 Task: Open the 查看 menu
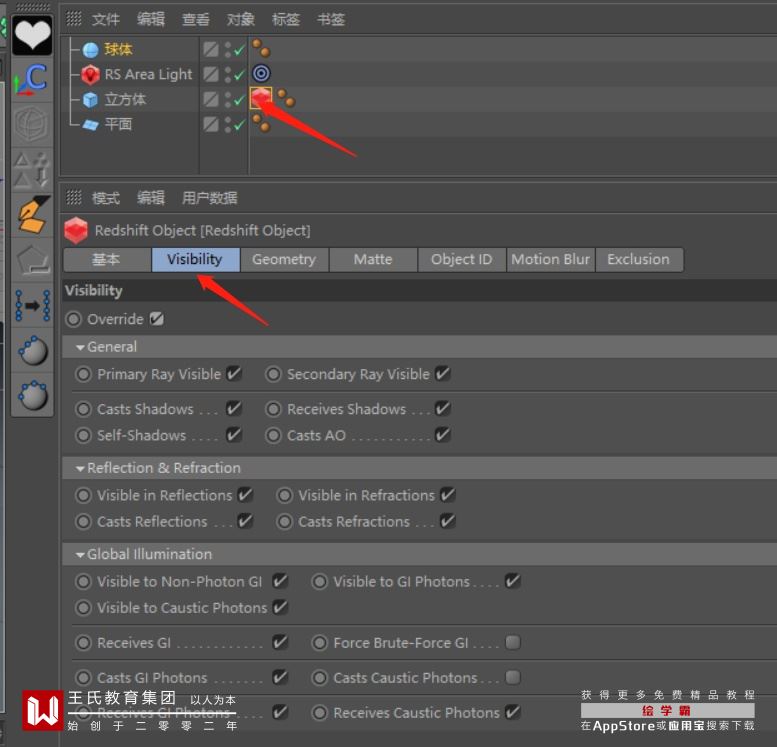196,19
